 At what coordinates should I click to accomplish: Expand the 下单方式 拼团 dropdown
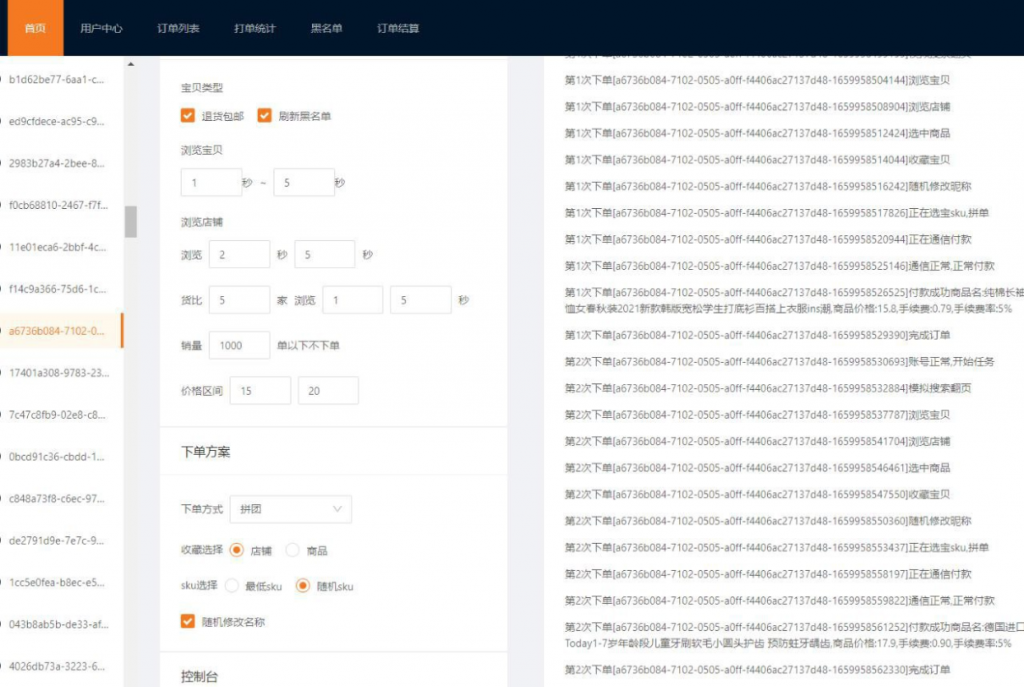pyautogui.click(x=290, y=509)
